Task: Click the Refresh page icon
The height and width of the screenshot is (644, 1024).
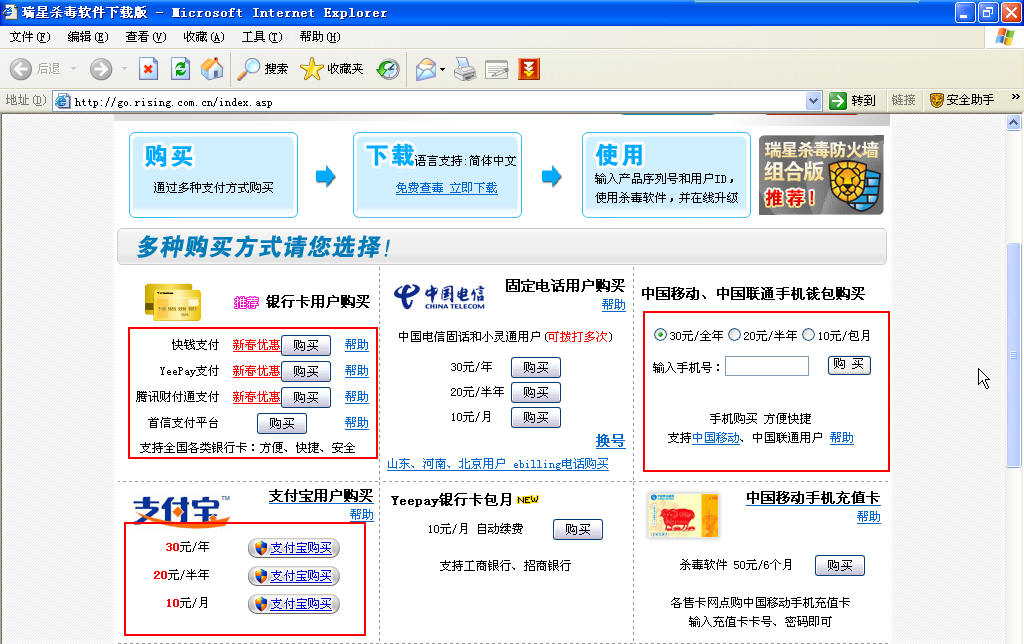Action: point(180,69)
